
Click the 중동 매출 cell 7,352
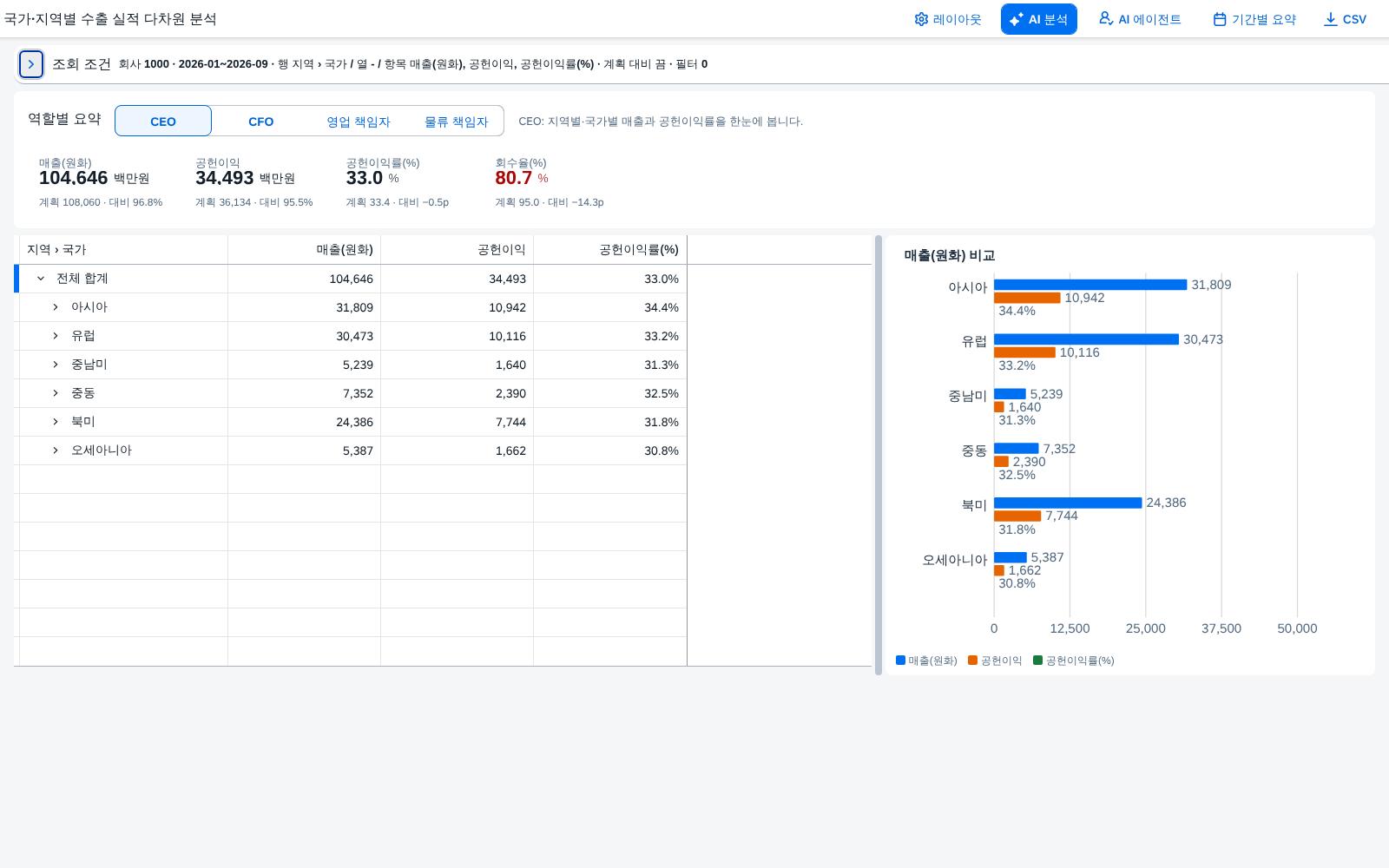305,393
